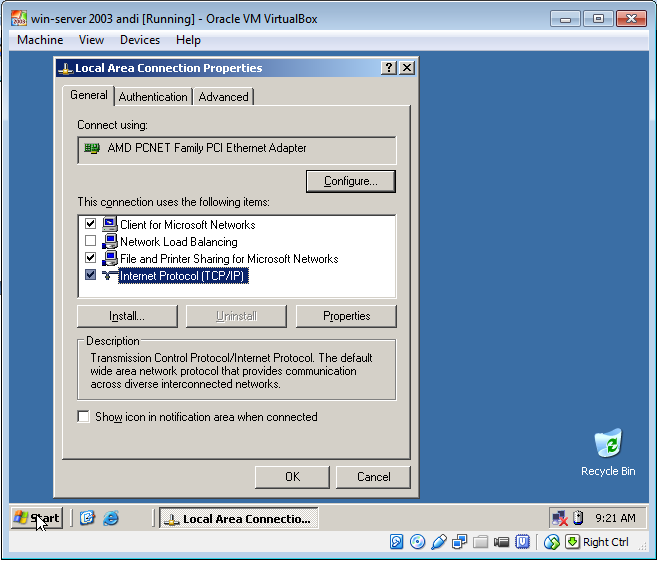This screenshot has width=657, height=562.
Task: Click the Show Desktop quick launch icon
Action: [87, 518]
